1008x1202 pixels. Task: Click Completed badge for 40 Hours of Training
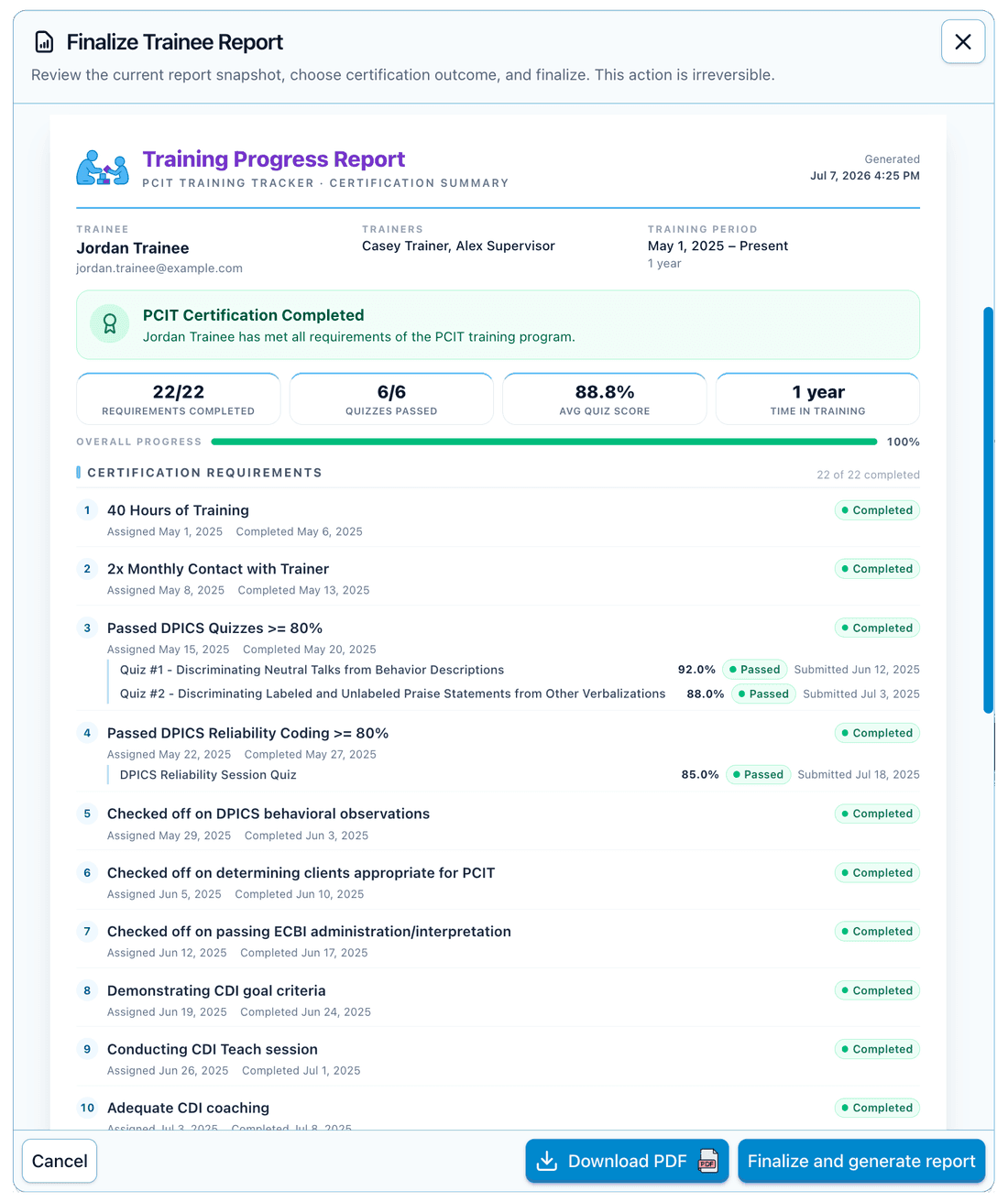coord(877,510)
